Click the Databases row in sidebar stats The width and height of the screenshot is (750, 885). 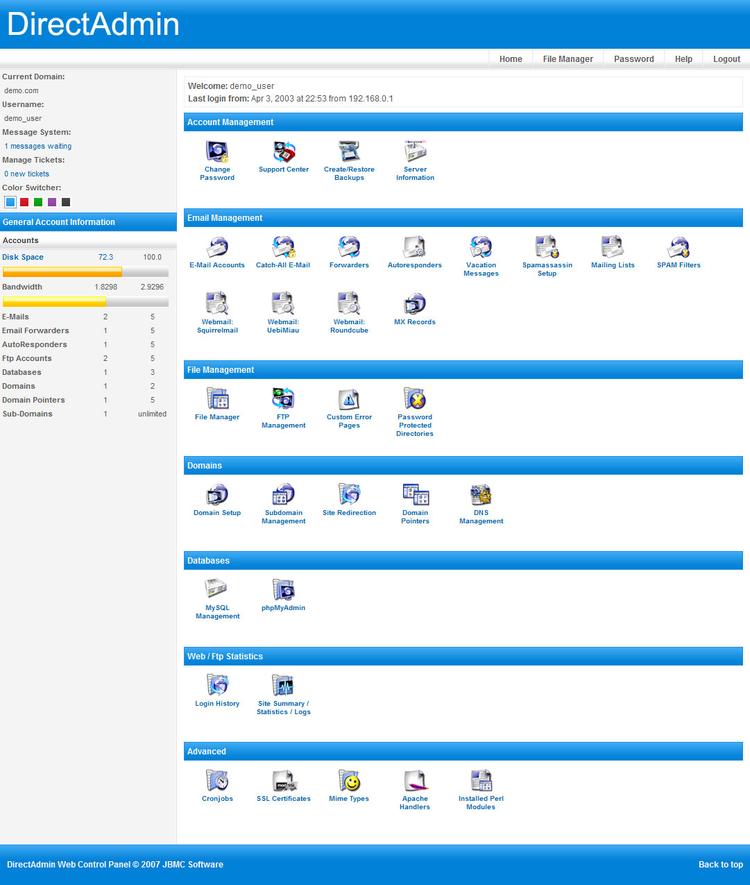point(85,373)
